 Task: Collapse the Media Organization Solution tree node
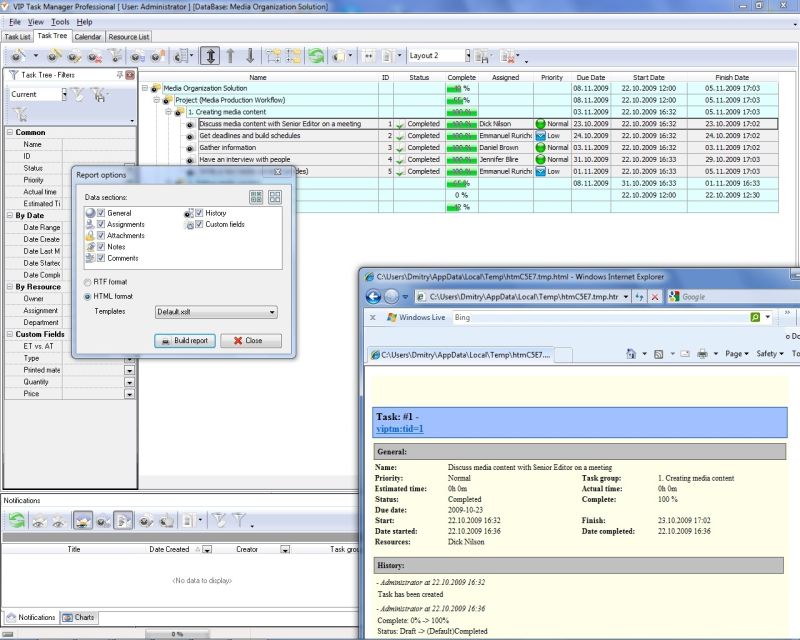pos(147,87)
